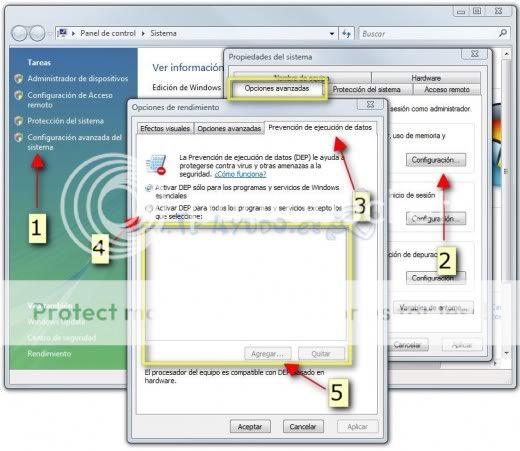
Task: Click the ¿Cómo funciona? link
Action: click(x=240, y=174)
